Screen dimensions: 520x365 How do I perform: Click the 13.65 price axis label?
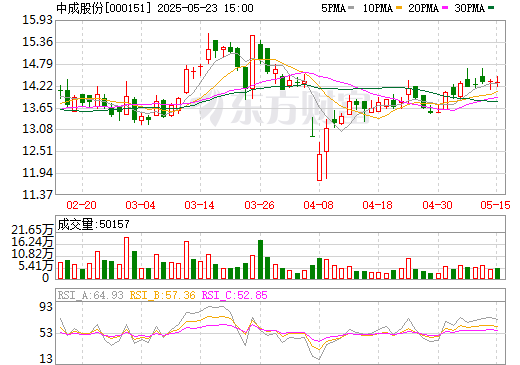[38, 107]
